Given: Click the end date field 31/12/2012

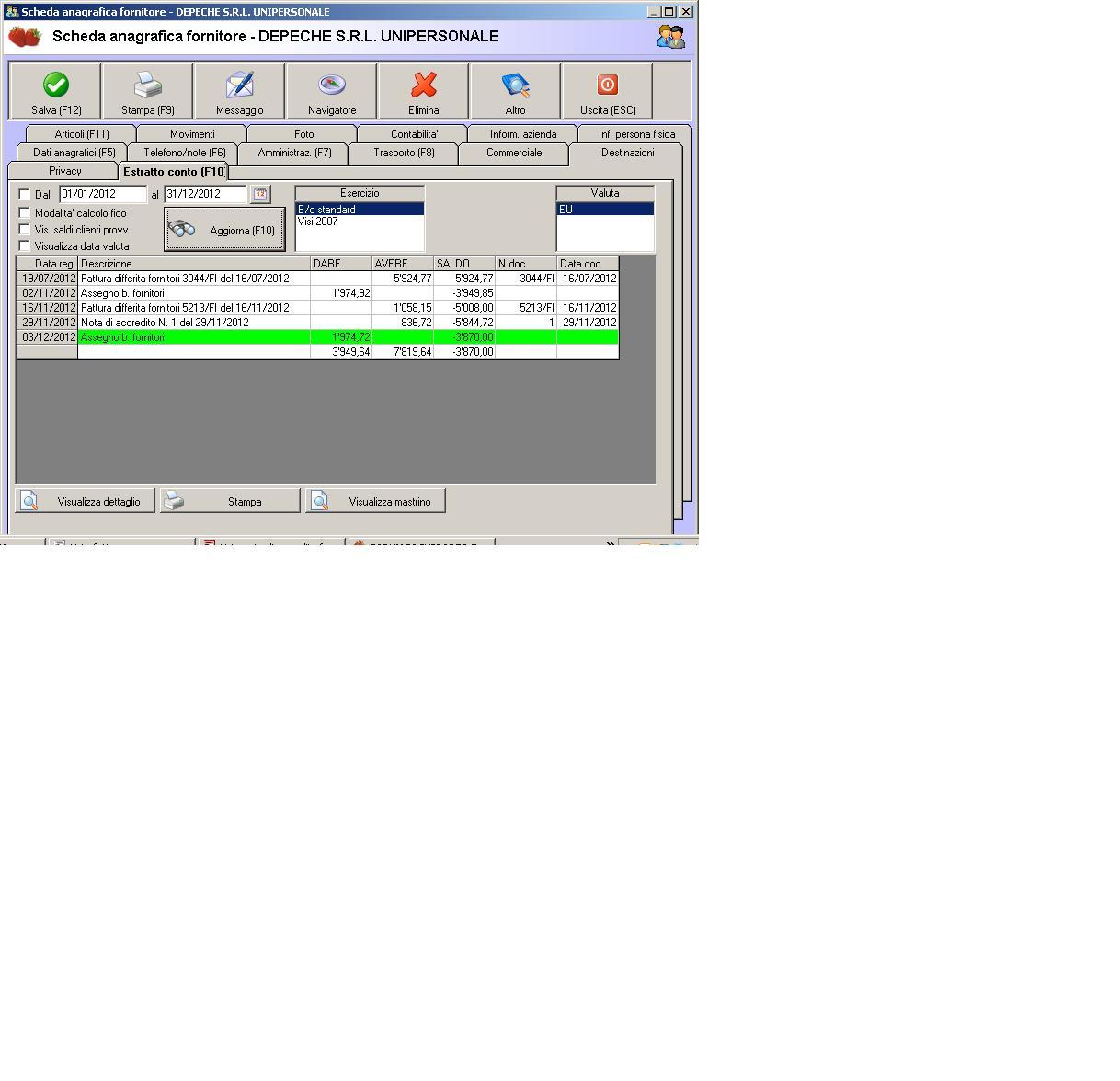Looking at the screenshot, I should point(206,194).
